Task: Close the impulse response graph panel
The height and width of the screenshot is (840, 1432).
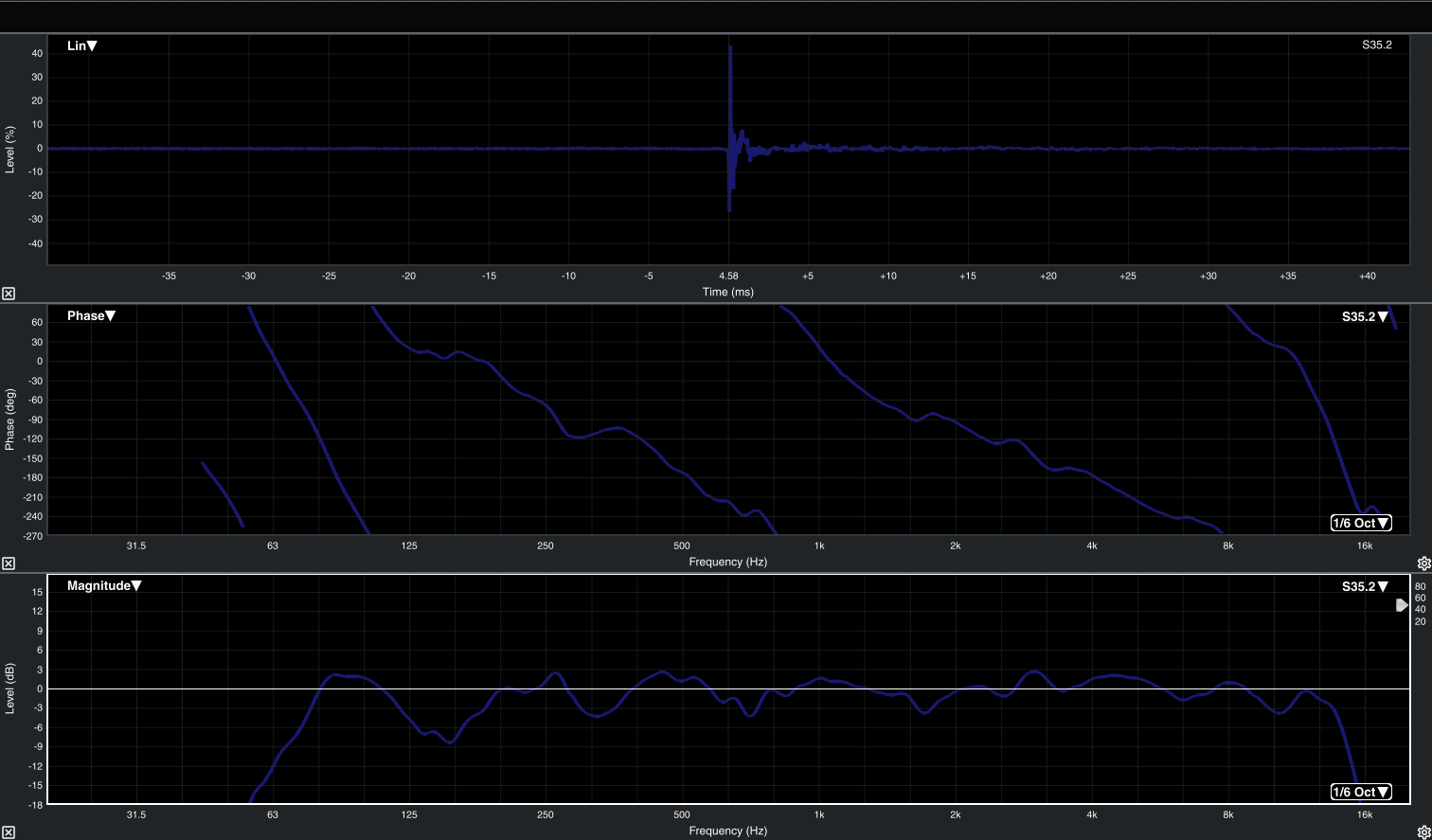Action: point(8,295)
